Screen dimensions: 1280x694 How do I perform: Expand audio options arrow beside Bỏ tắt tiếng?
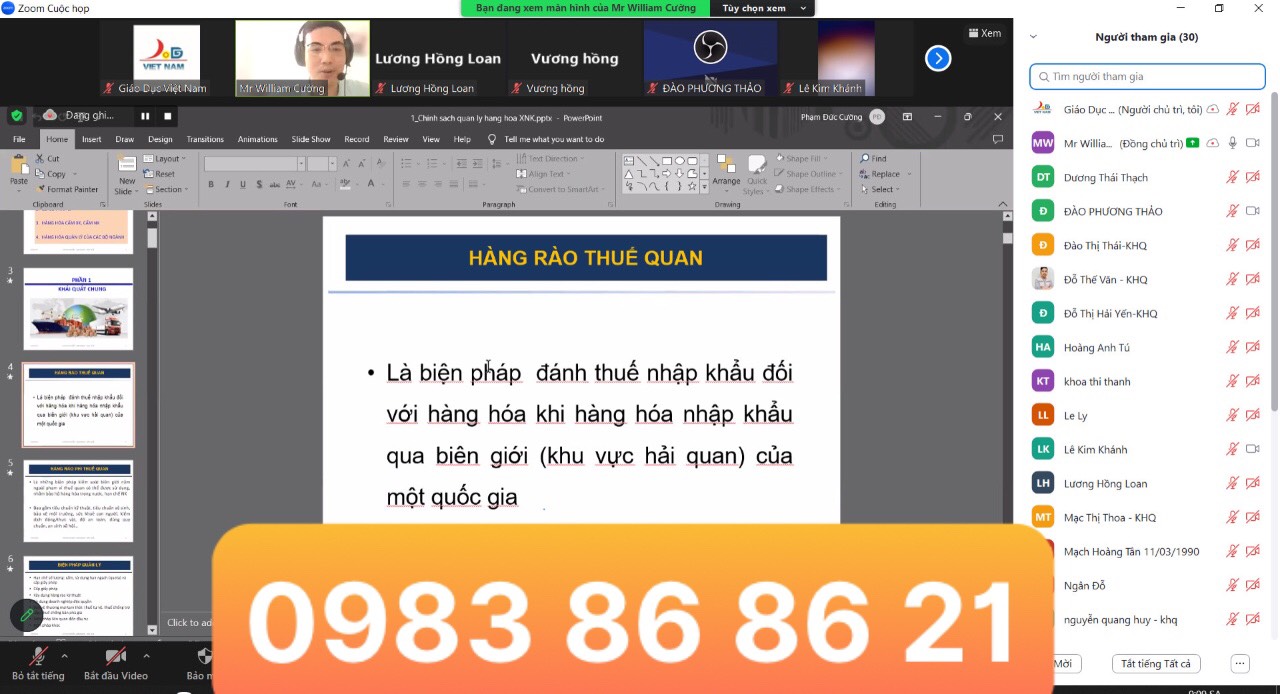(x=65, y=656)
